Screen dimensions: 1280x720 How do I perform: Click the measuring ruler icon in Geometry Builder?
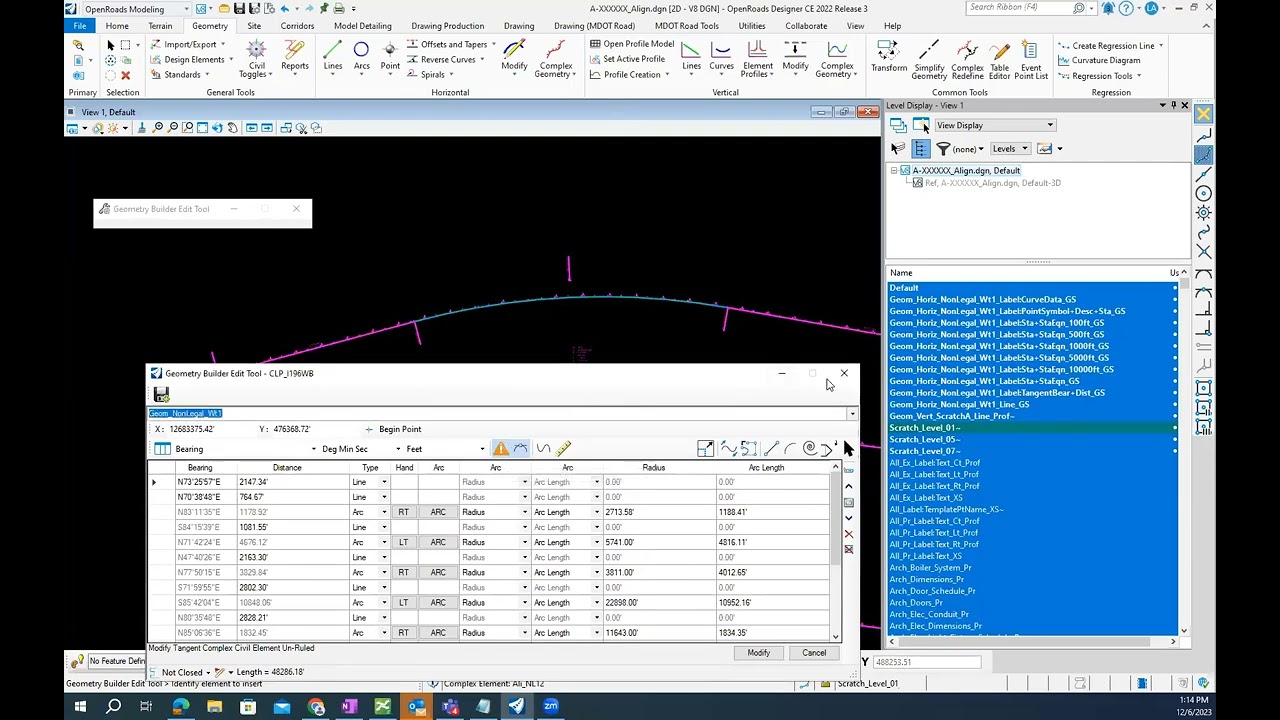(x=563, y=449)
